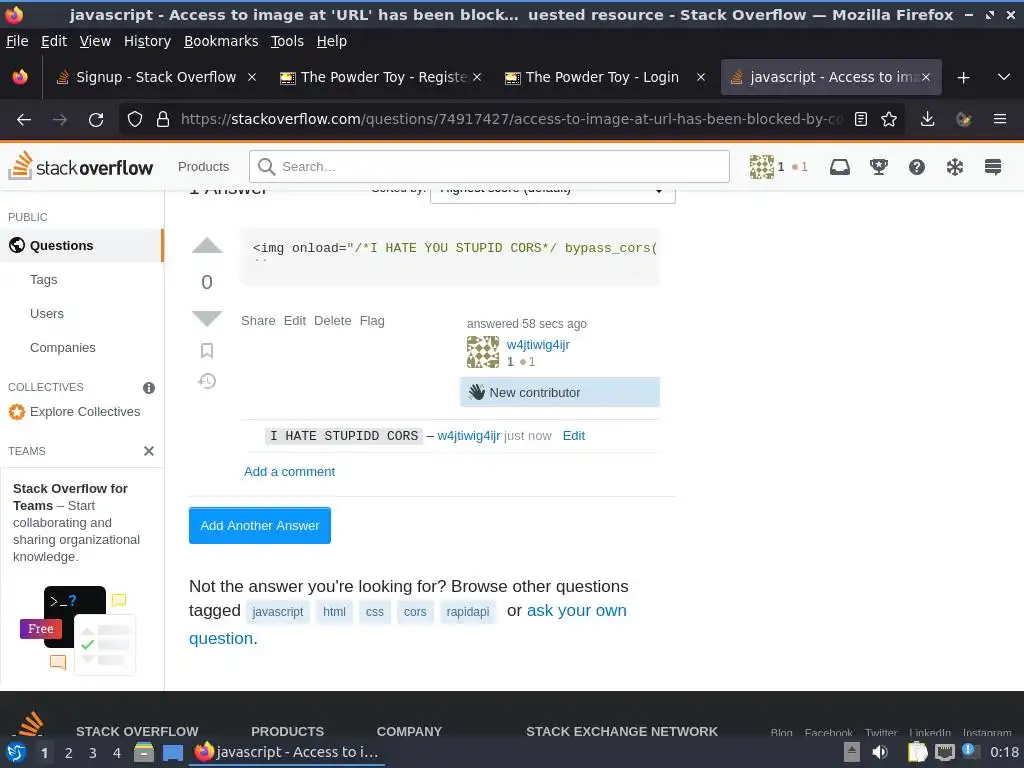Toggle Firefox reader view
This screenshot has width=1024, height=768.
coord(861,120)
